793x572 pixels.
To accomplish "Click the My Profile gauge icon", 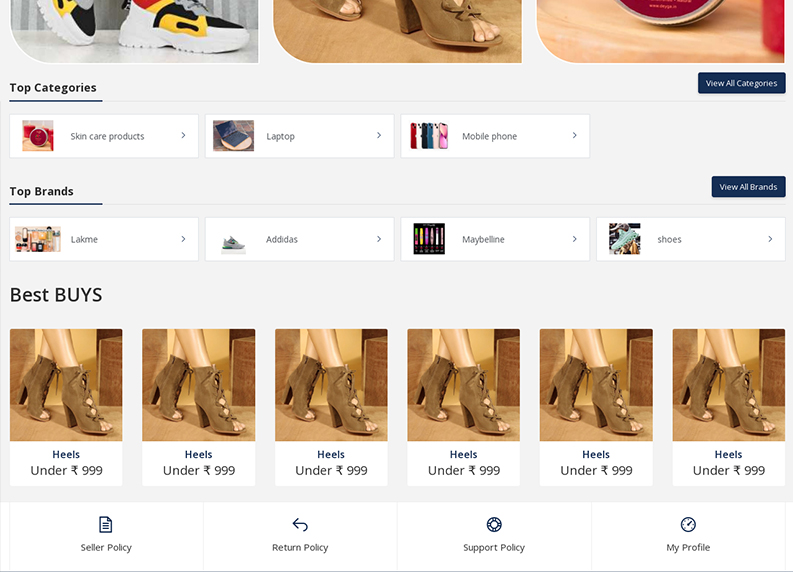I will point(688,525).
